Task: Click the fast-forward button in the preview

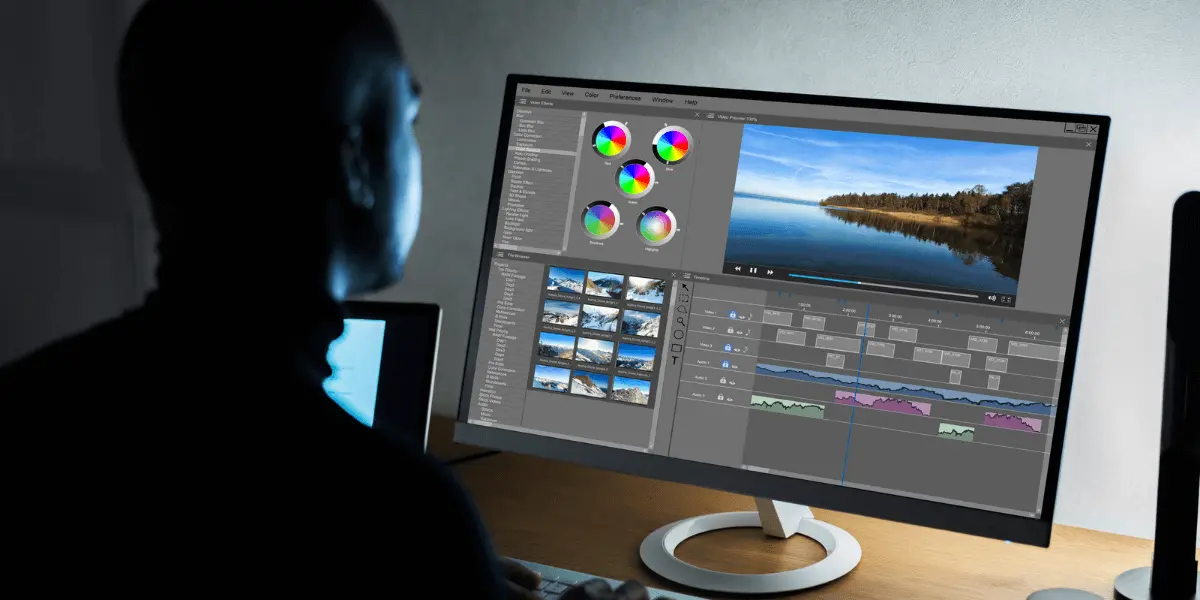Action: point(770,272)
